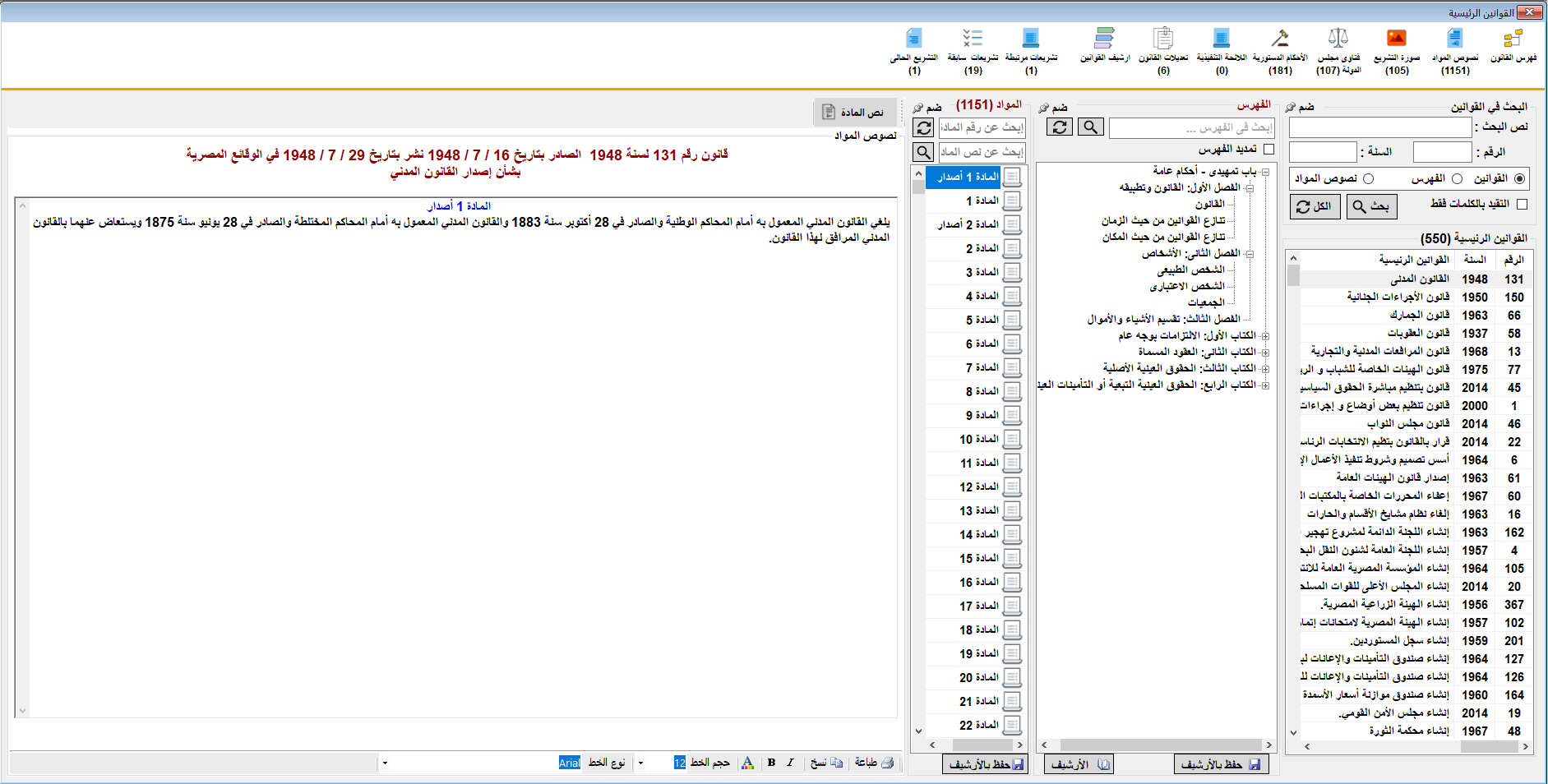Click the 'بحث' search button
Screen dimensions: 1548x784
pos(1372,206)
